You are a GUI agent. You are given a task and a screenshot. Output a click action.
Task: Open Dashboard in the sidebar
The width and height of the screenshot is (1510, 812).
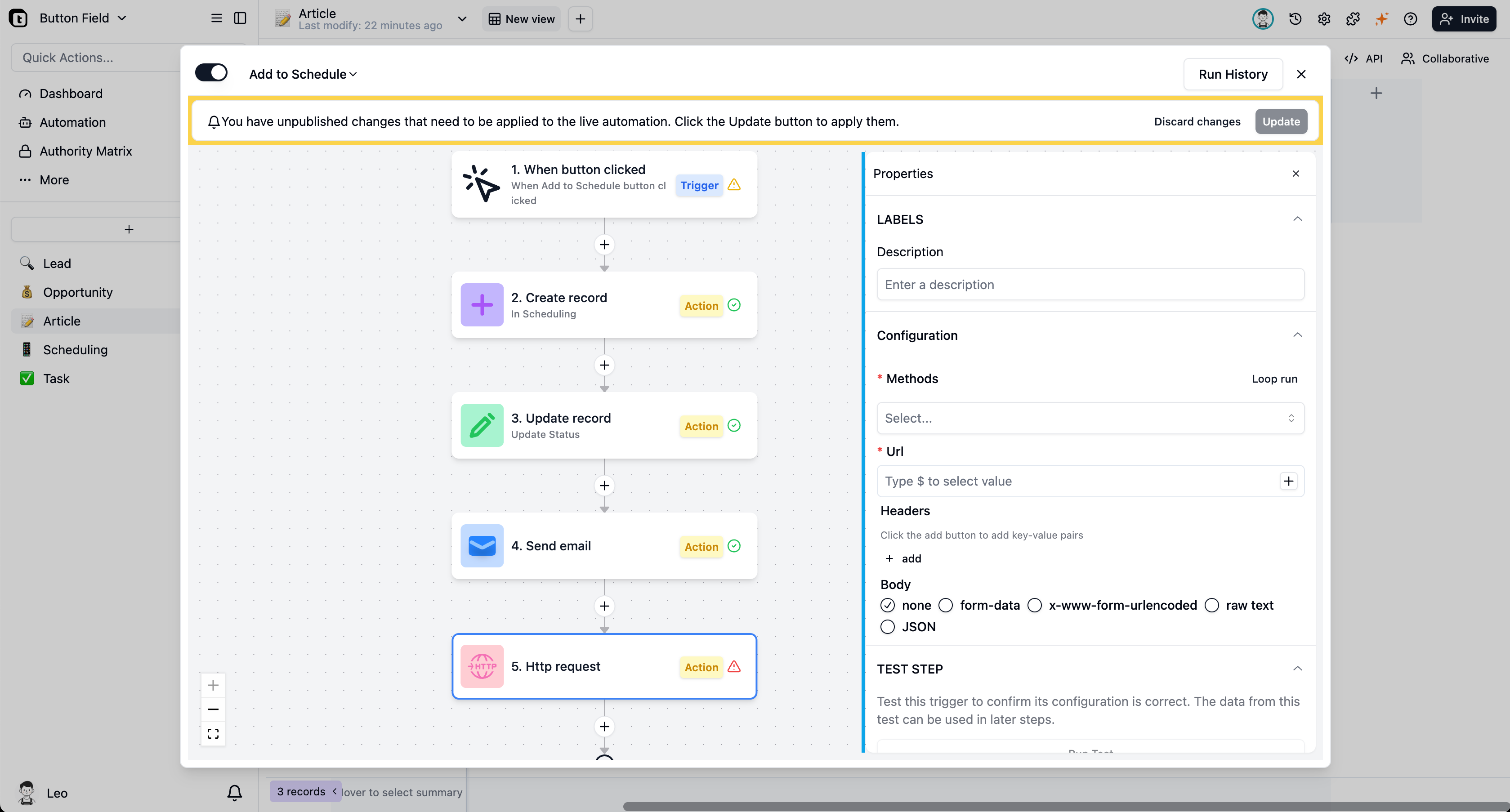(x=71, y=94)
